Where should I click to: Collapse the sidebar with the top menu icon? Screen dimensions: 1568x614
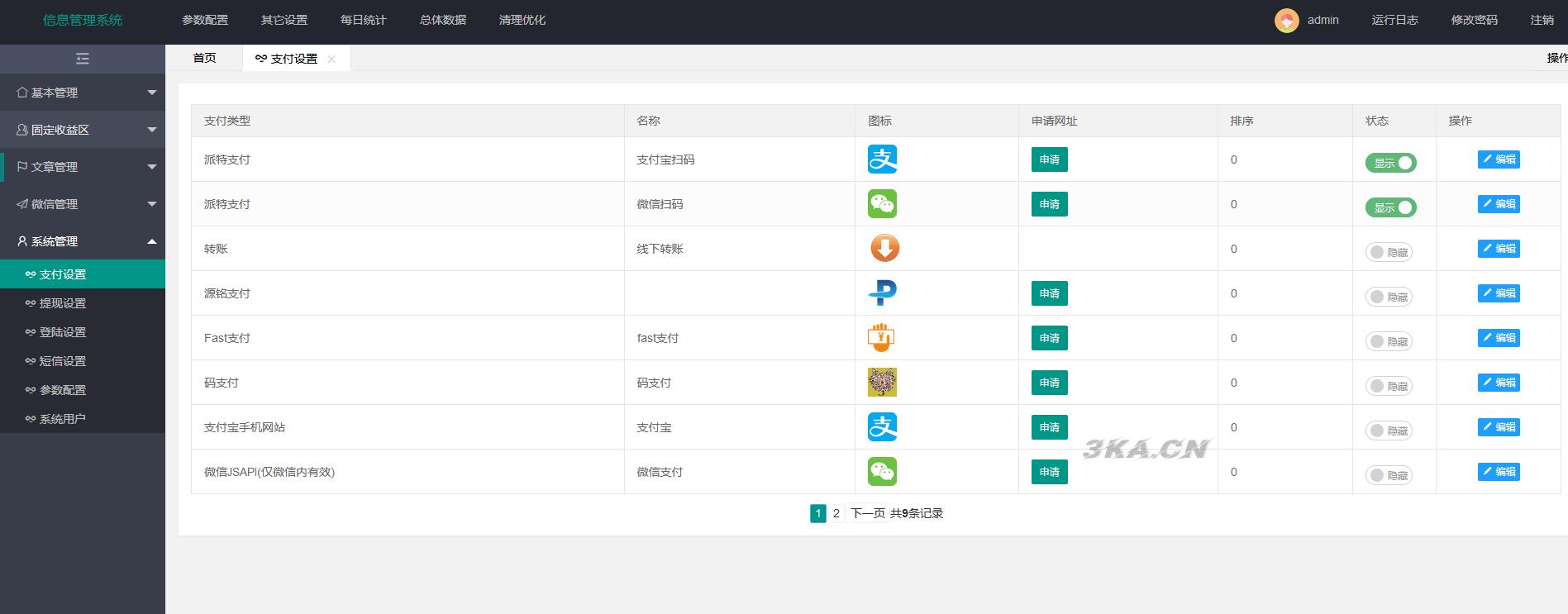tap(83, 59)
